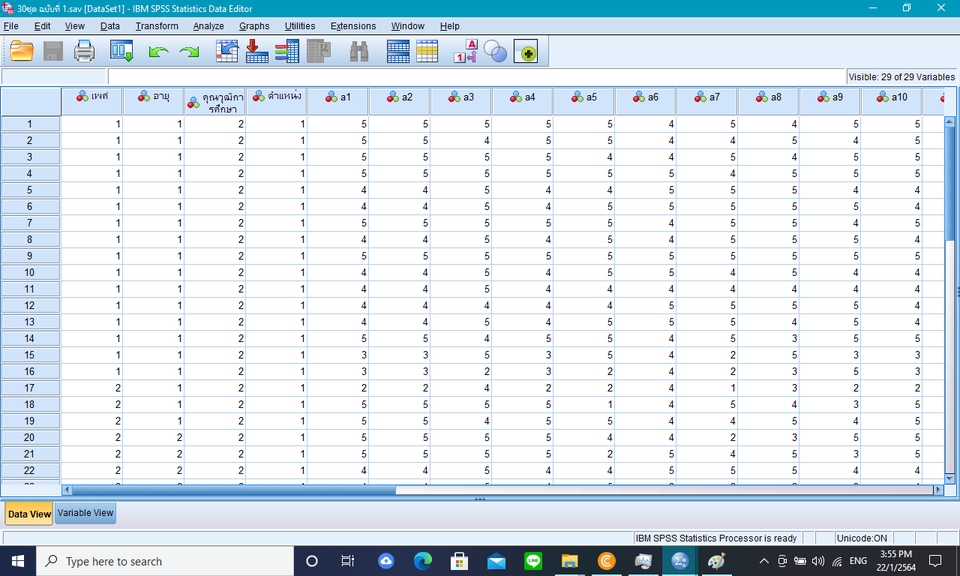Screen dimensions: 960x576
Task: Click the Save floppy disk icon
Action: [53, 51]
